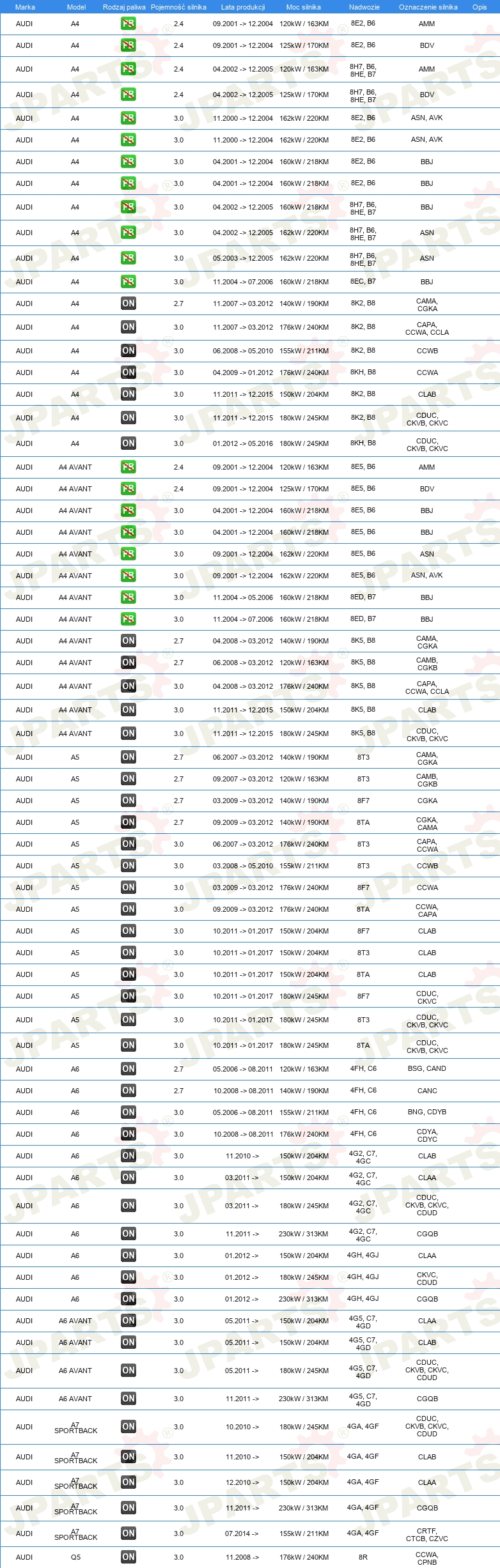Click diesel ON icon in A6 AVANT CGQB row
Viewport: 500px width, 1568px height.
pos(129,1399)
